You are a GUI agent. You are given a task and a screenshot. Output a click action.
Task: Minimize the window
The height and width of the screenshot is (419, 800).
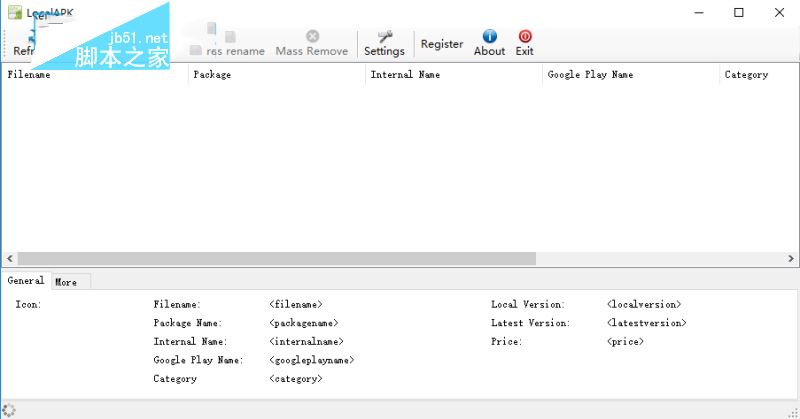pyautogui.click(x=699, y=13)
